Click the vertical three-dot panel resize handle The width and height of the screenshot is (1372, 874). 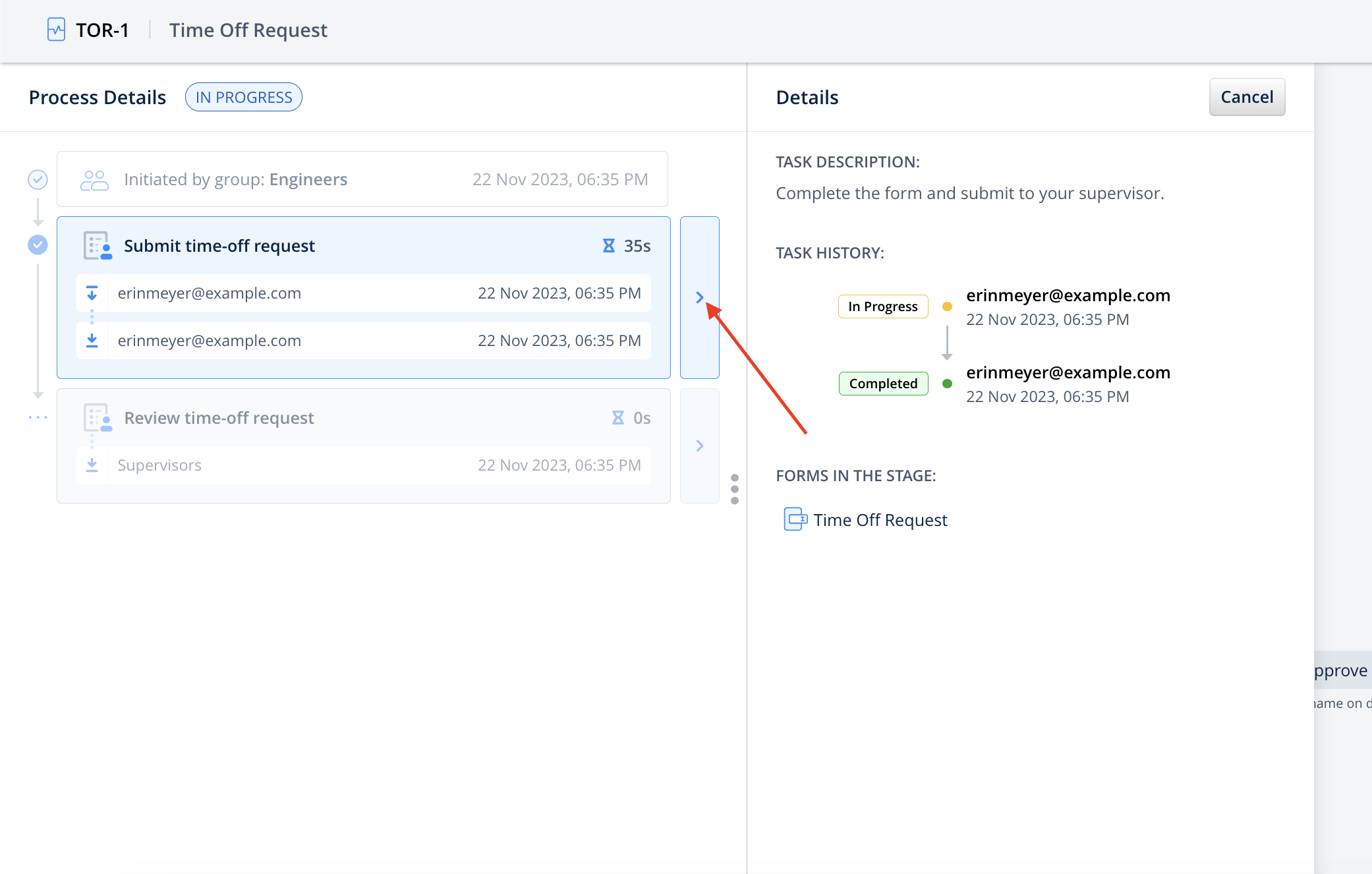pos(735,489)
